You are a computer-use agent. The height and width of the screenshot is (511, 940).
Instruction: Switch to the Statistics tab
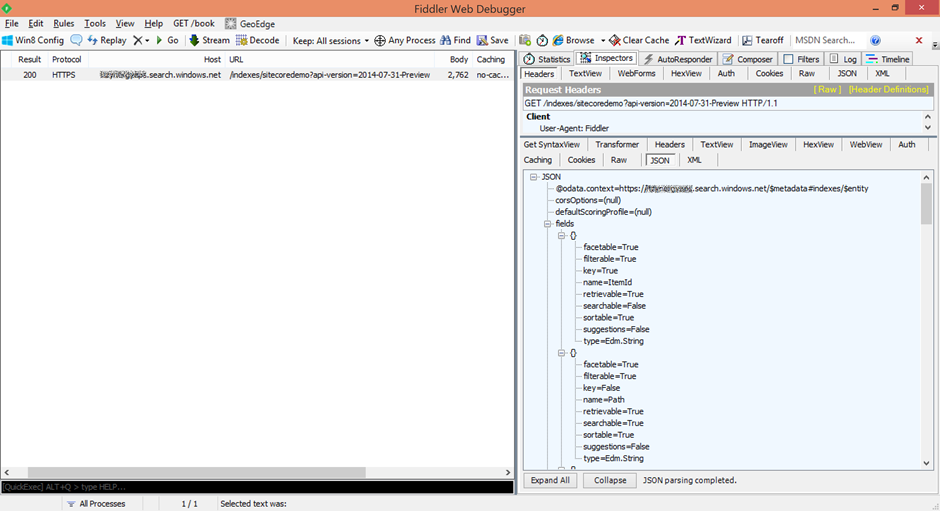click(x=546, y=59)
